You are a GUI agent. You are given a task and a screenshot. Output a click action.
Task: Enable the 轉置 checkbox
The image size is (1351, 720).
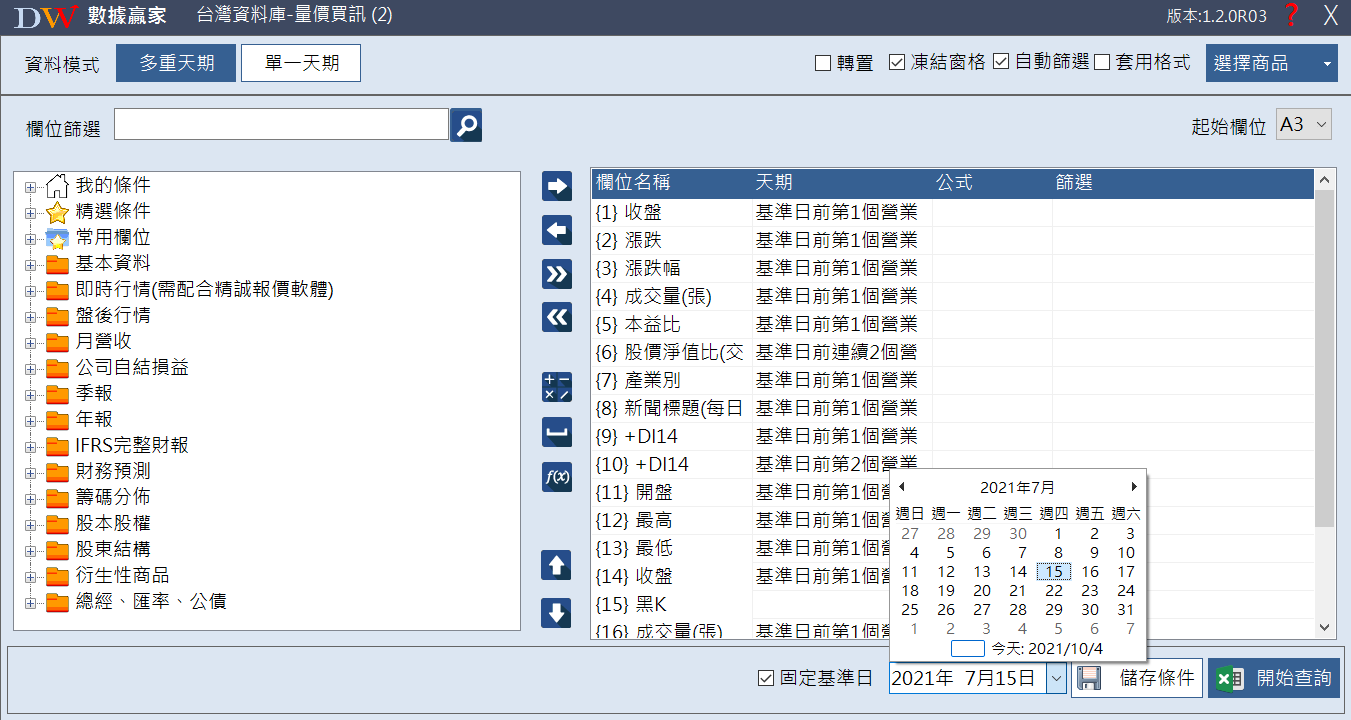pos(823,63)
